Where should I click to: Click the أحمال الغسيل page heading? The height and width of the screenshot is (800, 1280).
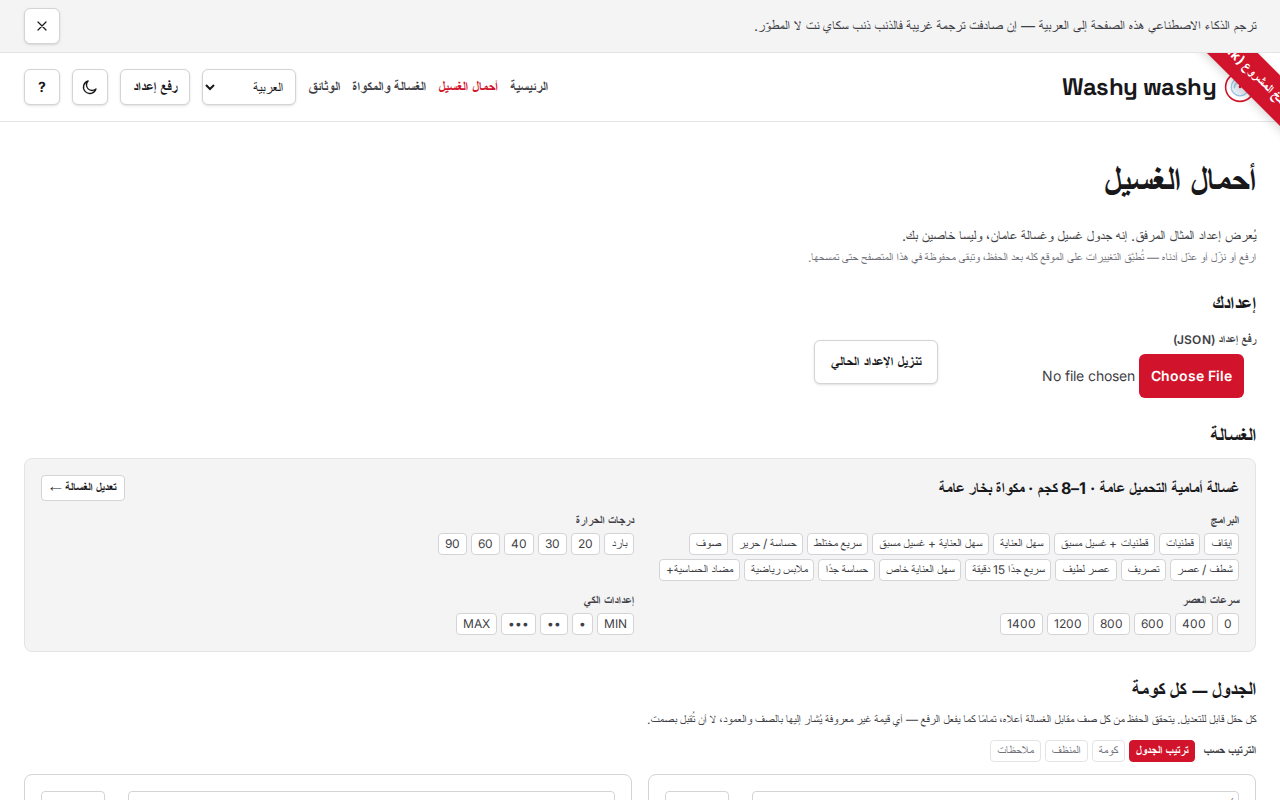[1180, 180]
